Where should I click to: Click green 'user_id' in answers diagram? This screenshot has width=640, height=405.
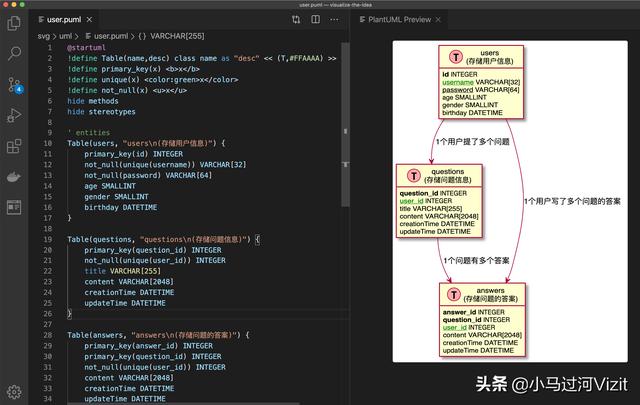[455, 327]
